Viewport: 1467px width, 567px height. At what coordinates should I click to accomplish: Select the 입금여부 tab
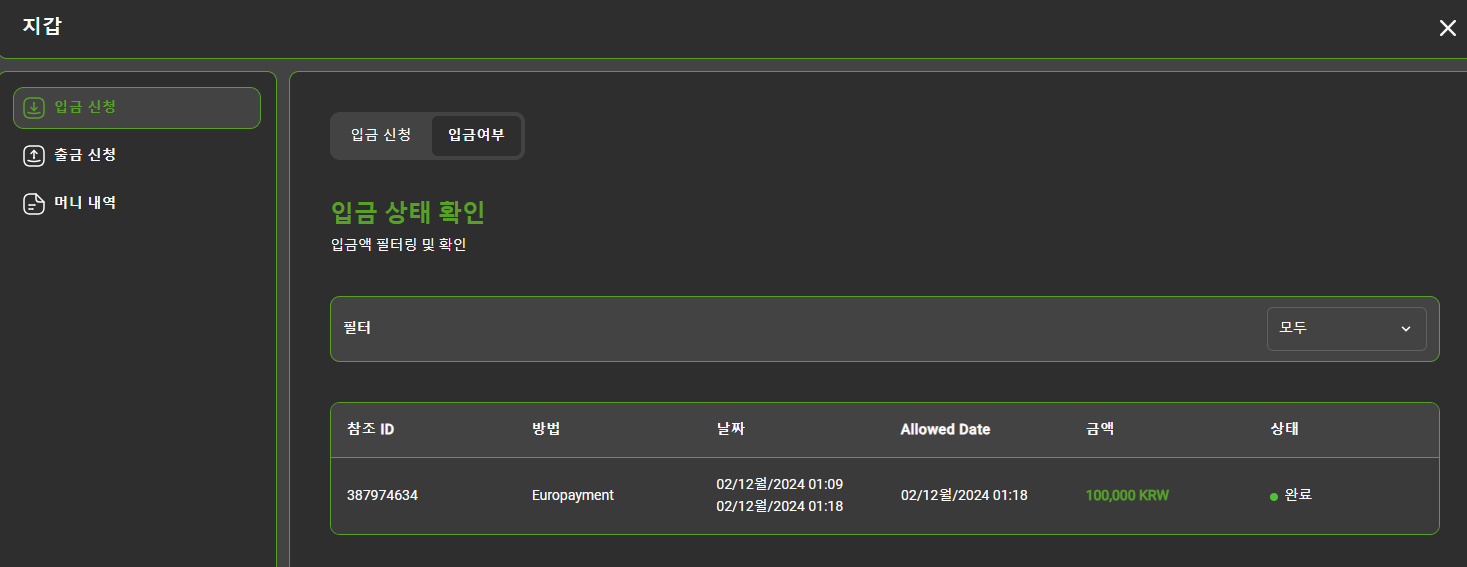476,135
